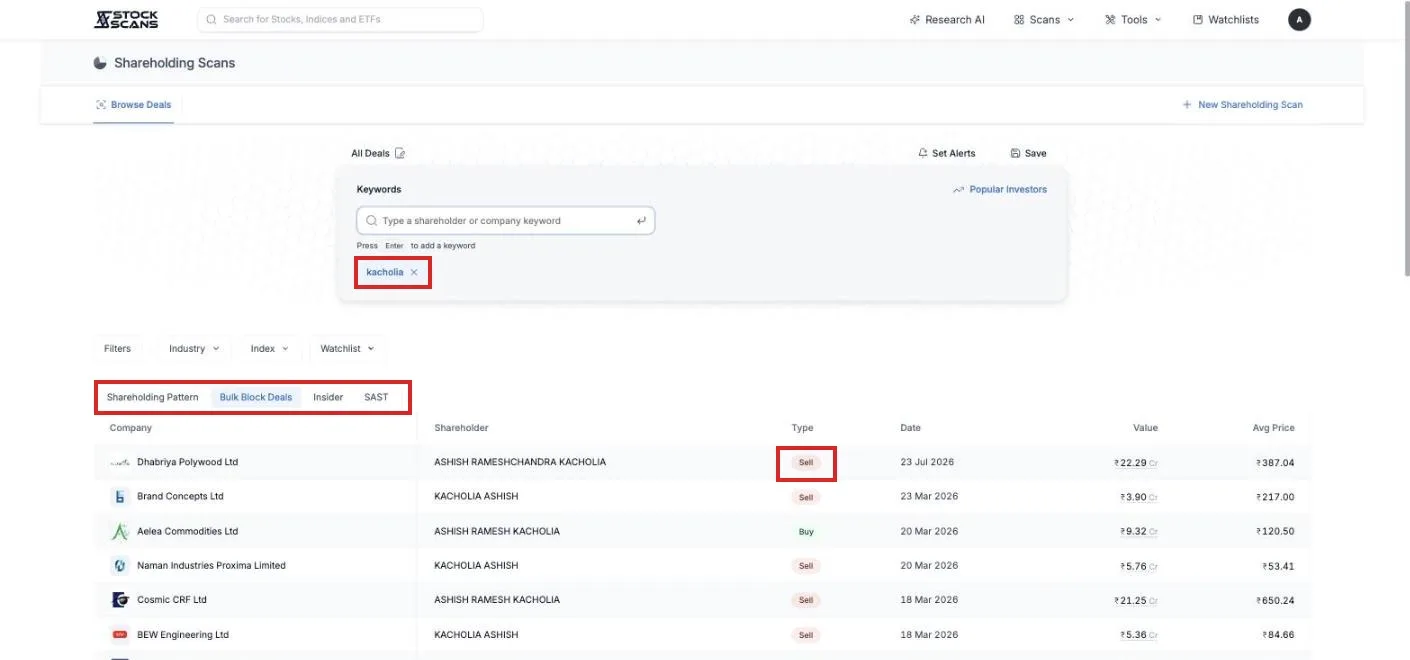The height and width of the screenshot is (660, 1410).
Task: Open BEW Engineering Ltd company name
Action: 183,634
